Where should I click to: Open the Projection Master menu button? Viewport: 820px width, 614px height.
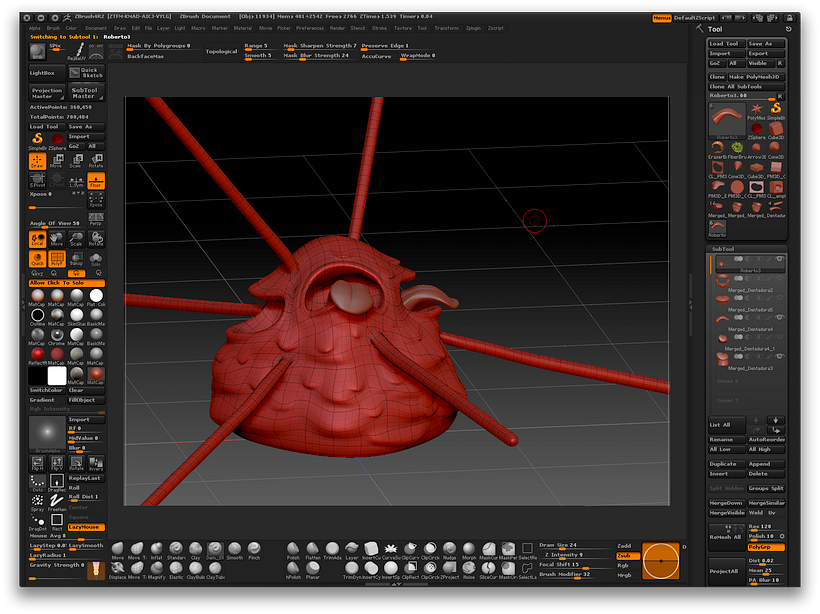[46, 93]
